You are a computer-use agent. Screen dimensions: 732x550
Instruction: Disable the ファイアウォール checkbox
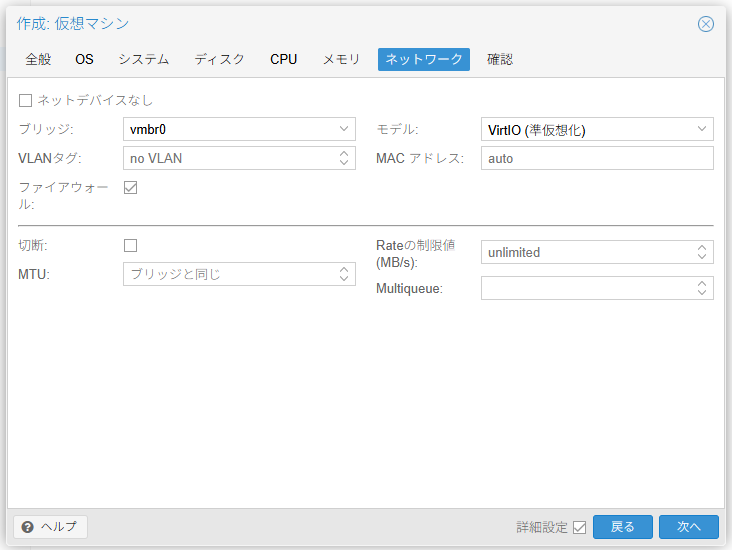(x=130, y=187)
